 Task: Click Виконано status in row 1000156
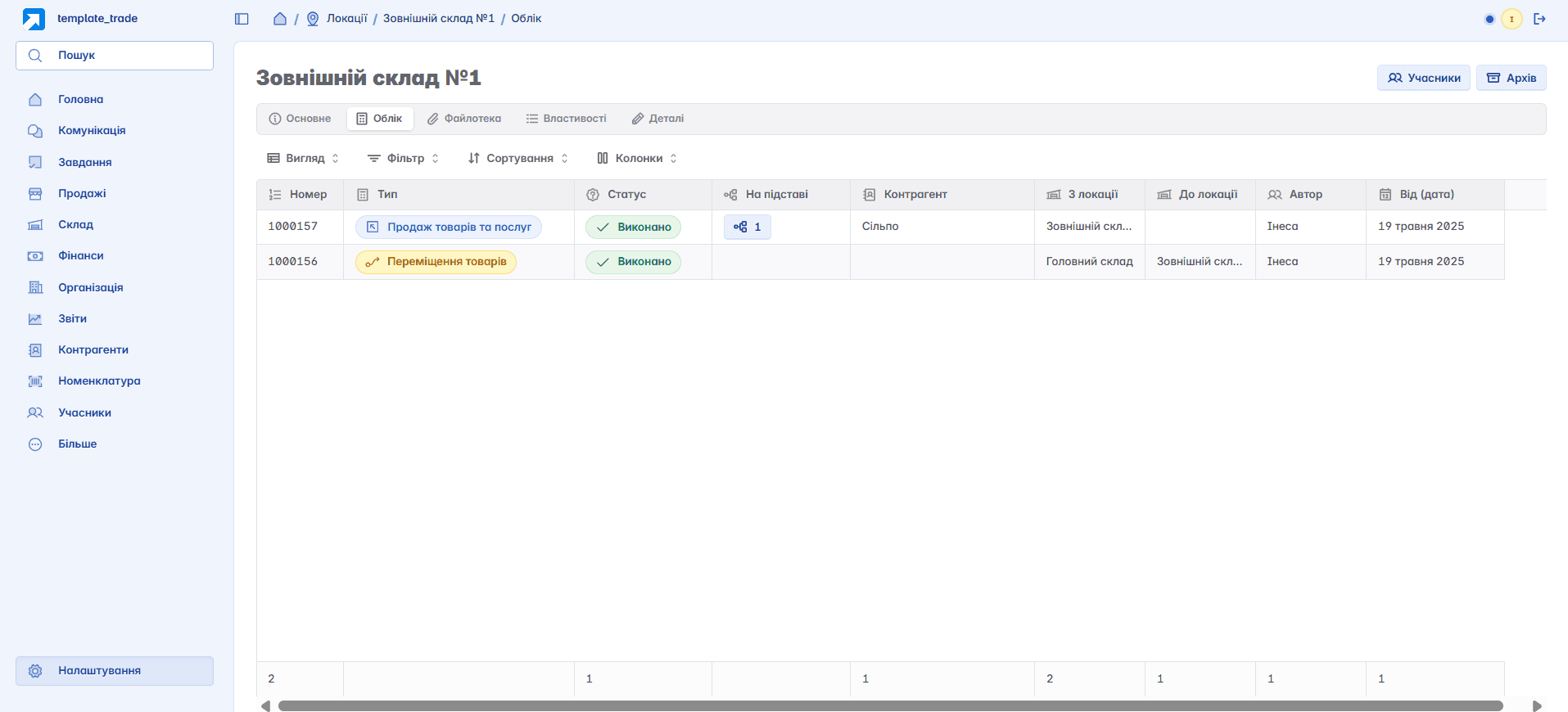[633, 262]
